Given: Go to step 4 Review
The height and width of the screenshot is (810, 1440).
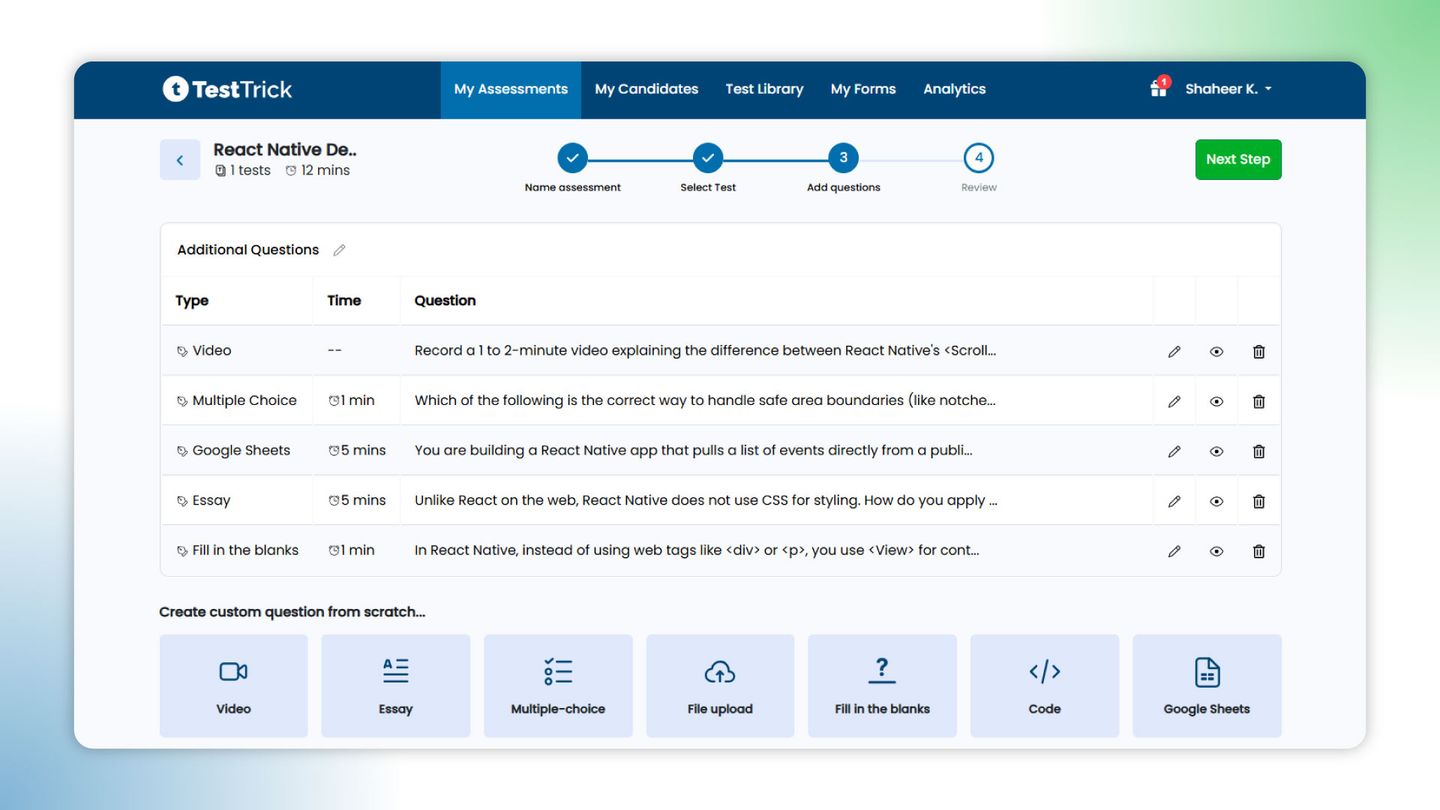Looking at the screenshot, I should [979, 158].
